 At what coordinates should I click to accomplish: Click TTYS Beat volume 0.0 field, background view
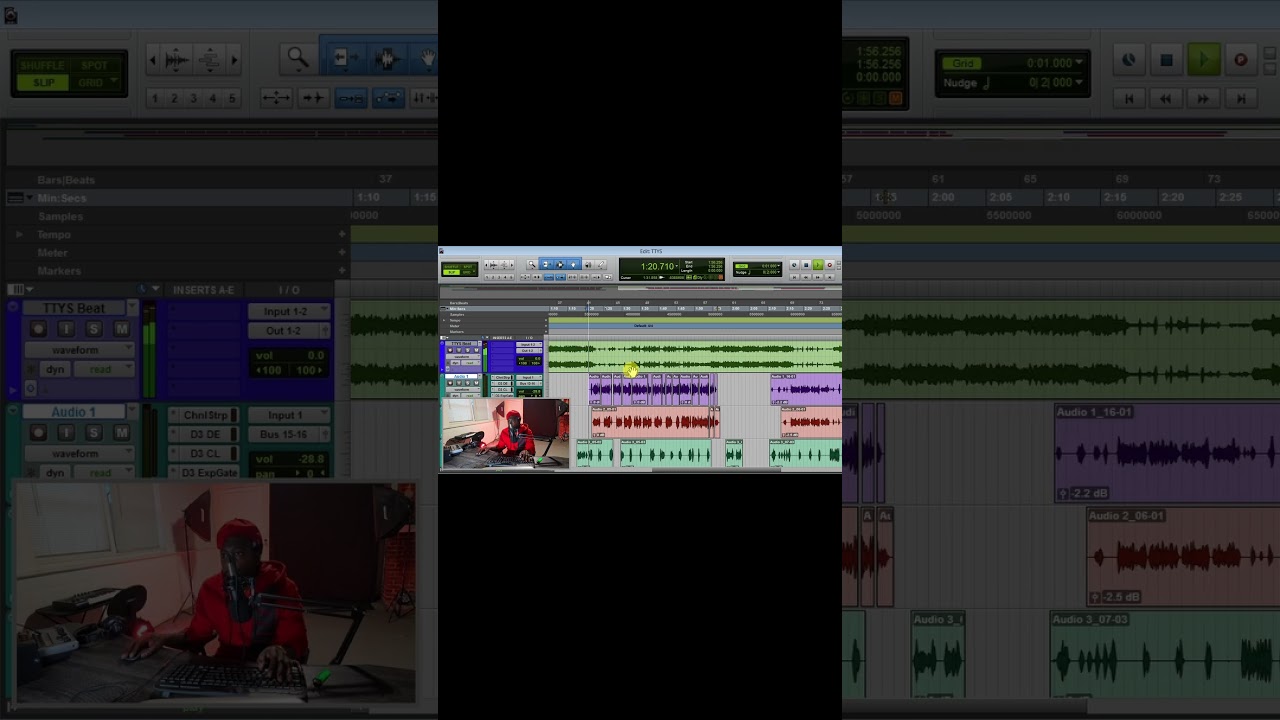[289, 355]
